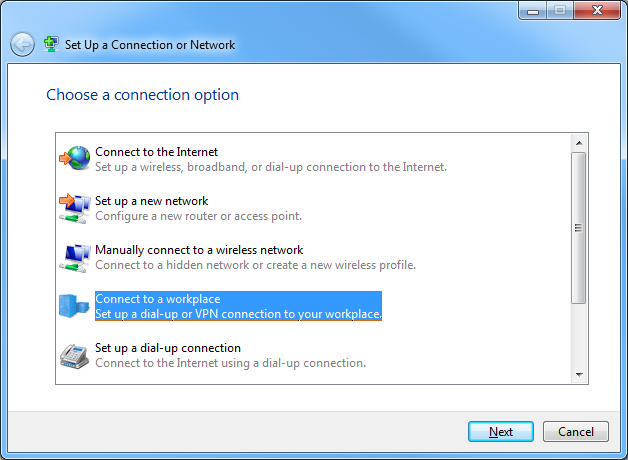Image resolution: width=628 pixels, height=460 pixels.
Task: Select the Connect to a workplace option
Action: click(x=238, y=306)
